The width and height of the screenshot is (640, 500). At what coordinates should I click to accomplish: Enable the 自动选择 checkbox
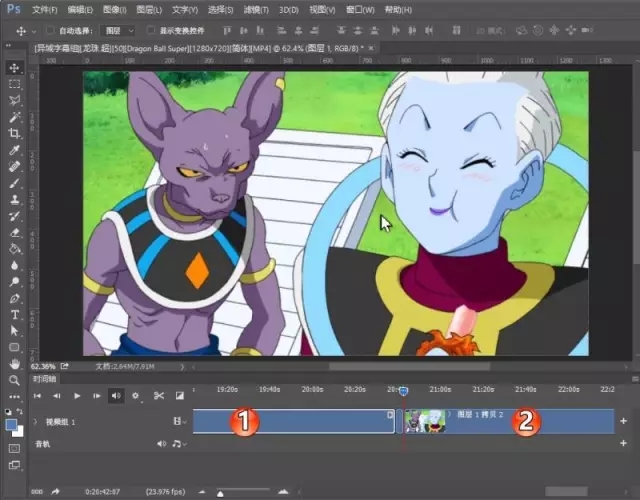50,30
